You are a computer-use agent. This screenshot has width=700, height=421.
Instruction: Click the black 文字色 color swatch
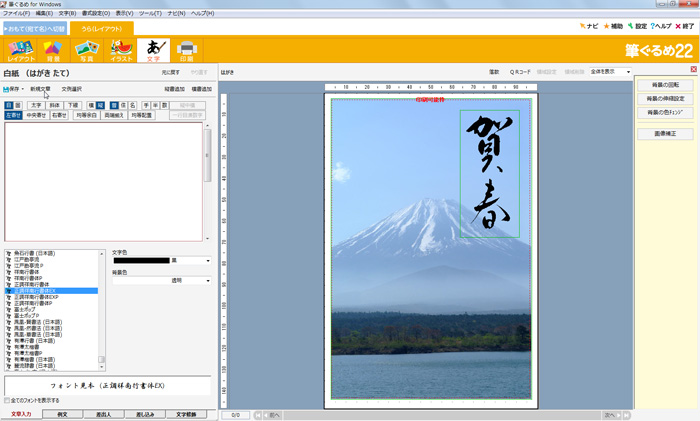coord(140,260)
